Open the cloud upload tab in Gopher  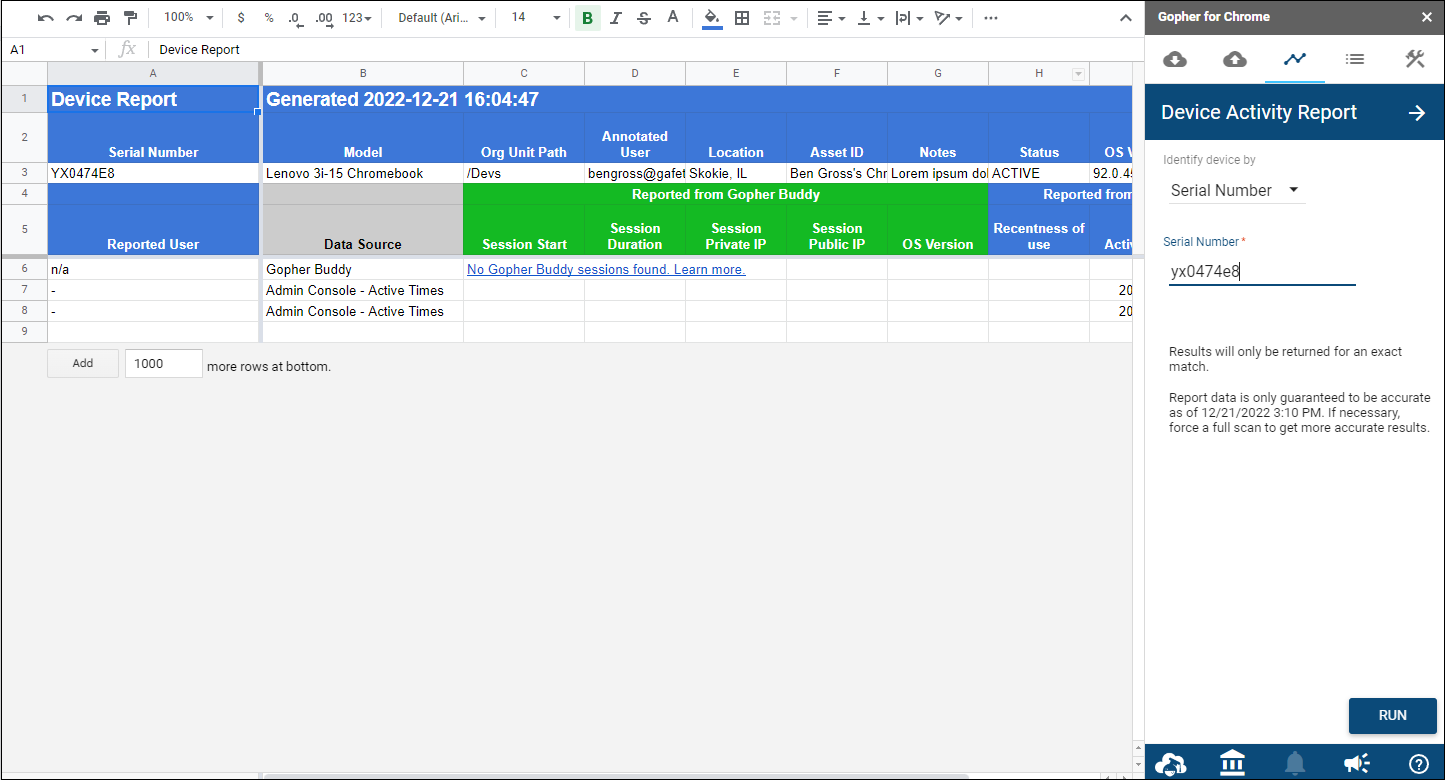1235,60
